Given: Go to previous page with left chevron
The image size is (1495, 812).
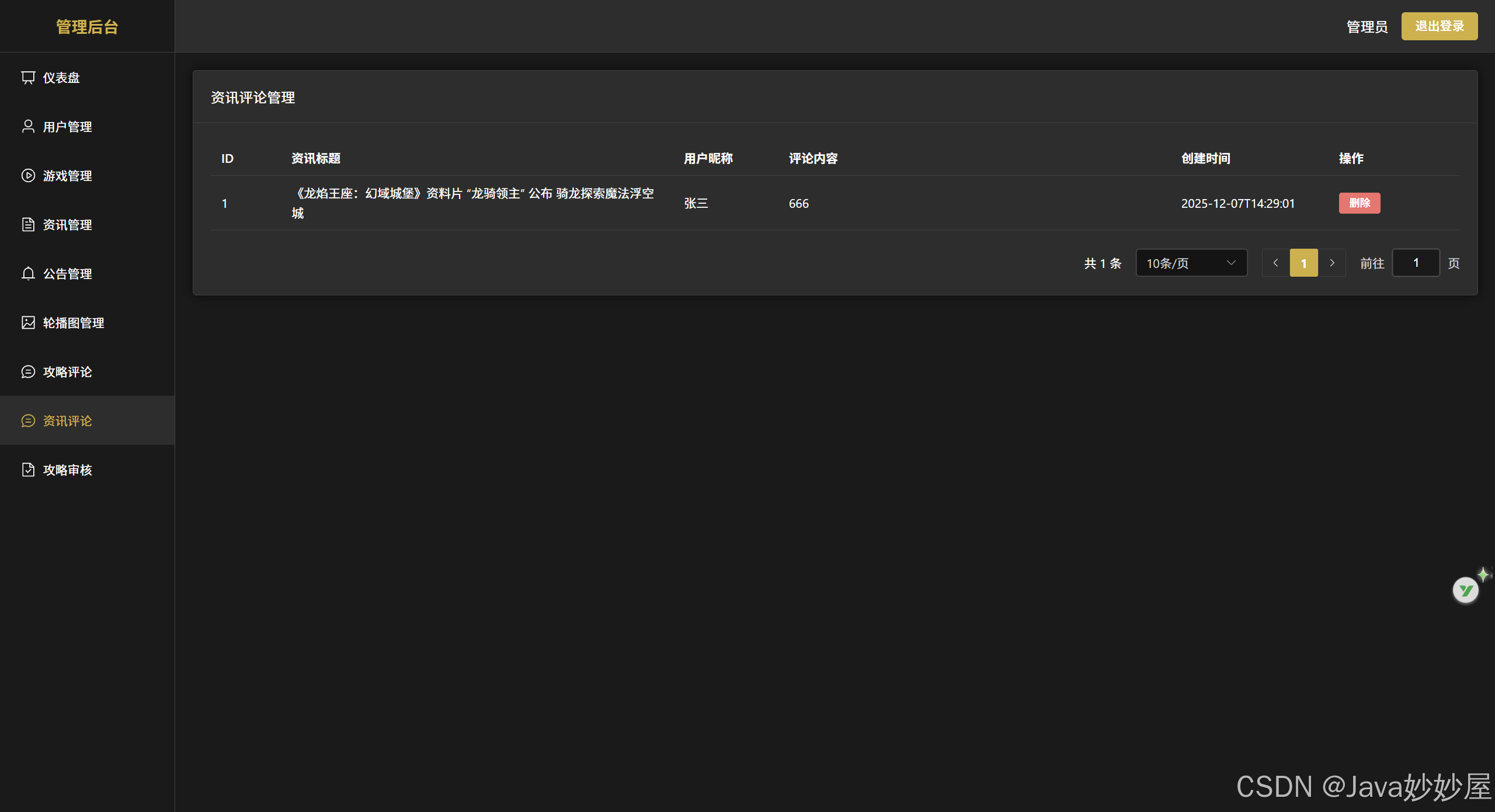Looking at the screenshot, I should pyautogui.click(x=1275, y=263).
